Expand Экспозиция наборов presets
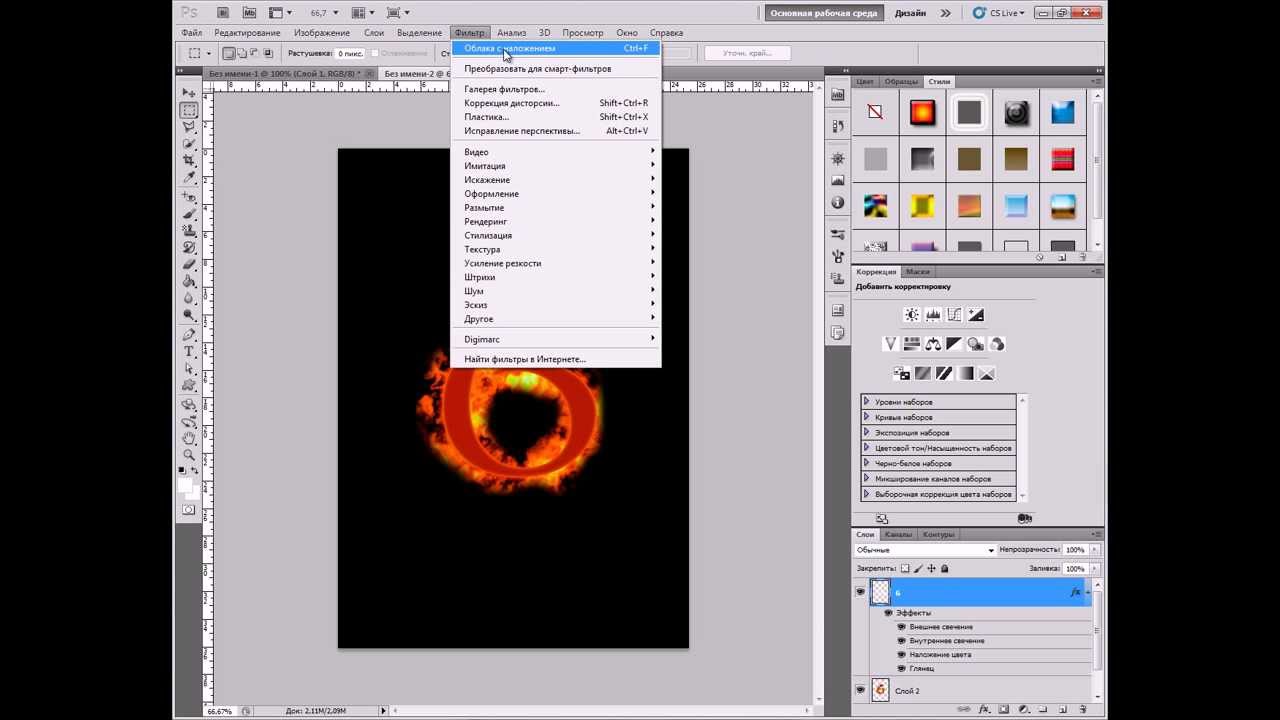The height and width of the screenshot is (720, 1280). [867, 433]
